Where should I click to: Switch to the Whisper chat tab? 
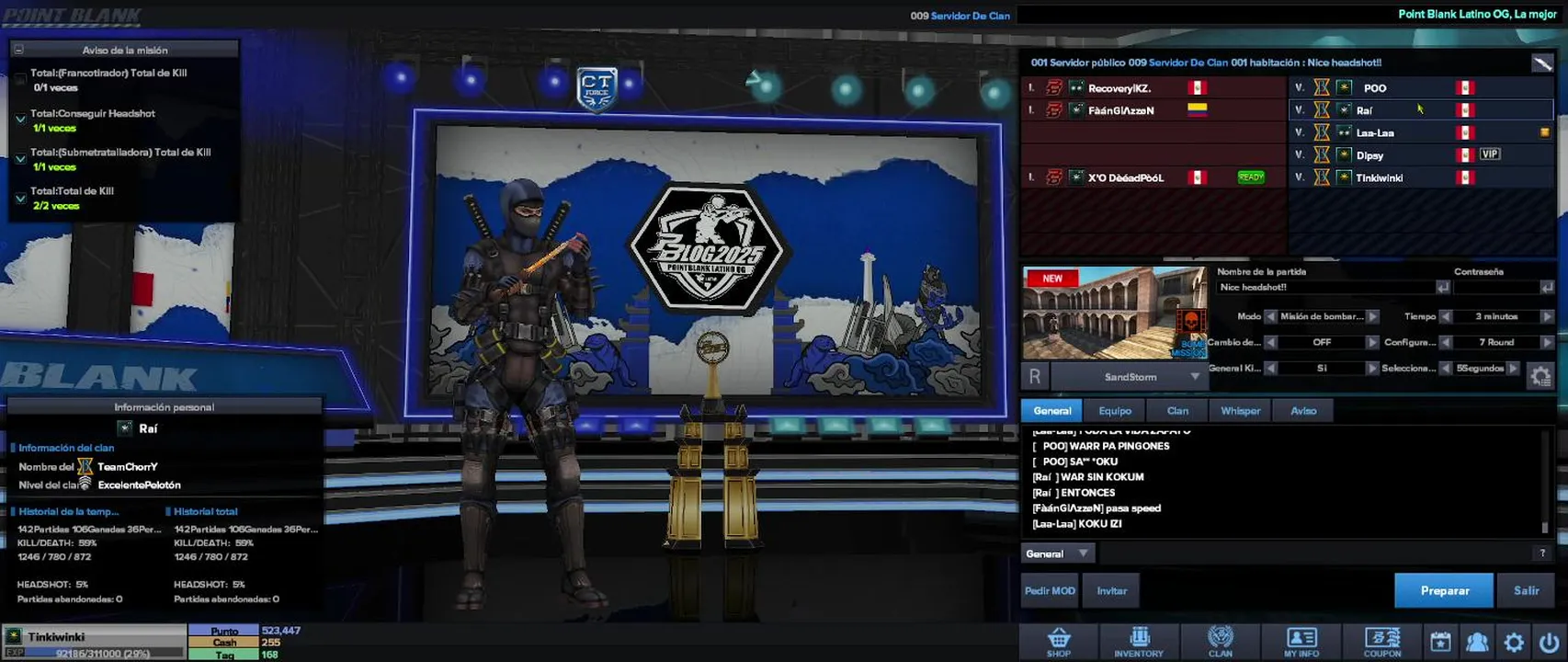[x=1240, y=411]
